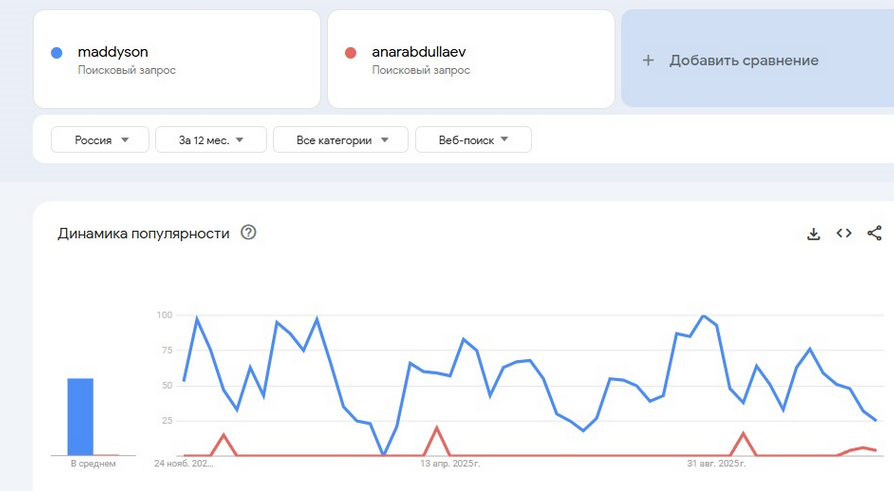894x491 pixels.
Task: Click the blue average bar
Action: 80,416
